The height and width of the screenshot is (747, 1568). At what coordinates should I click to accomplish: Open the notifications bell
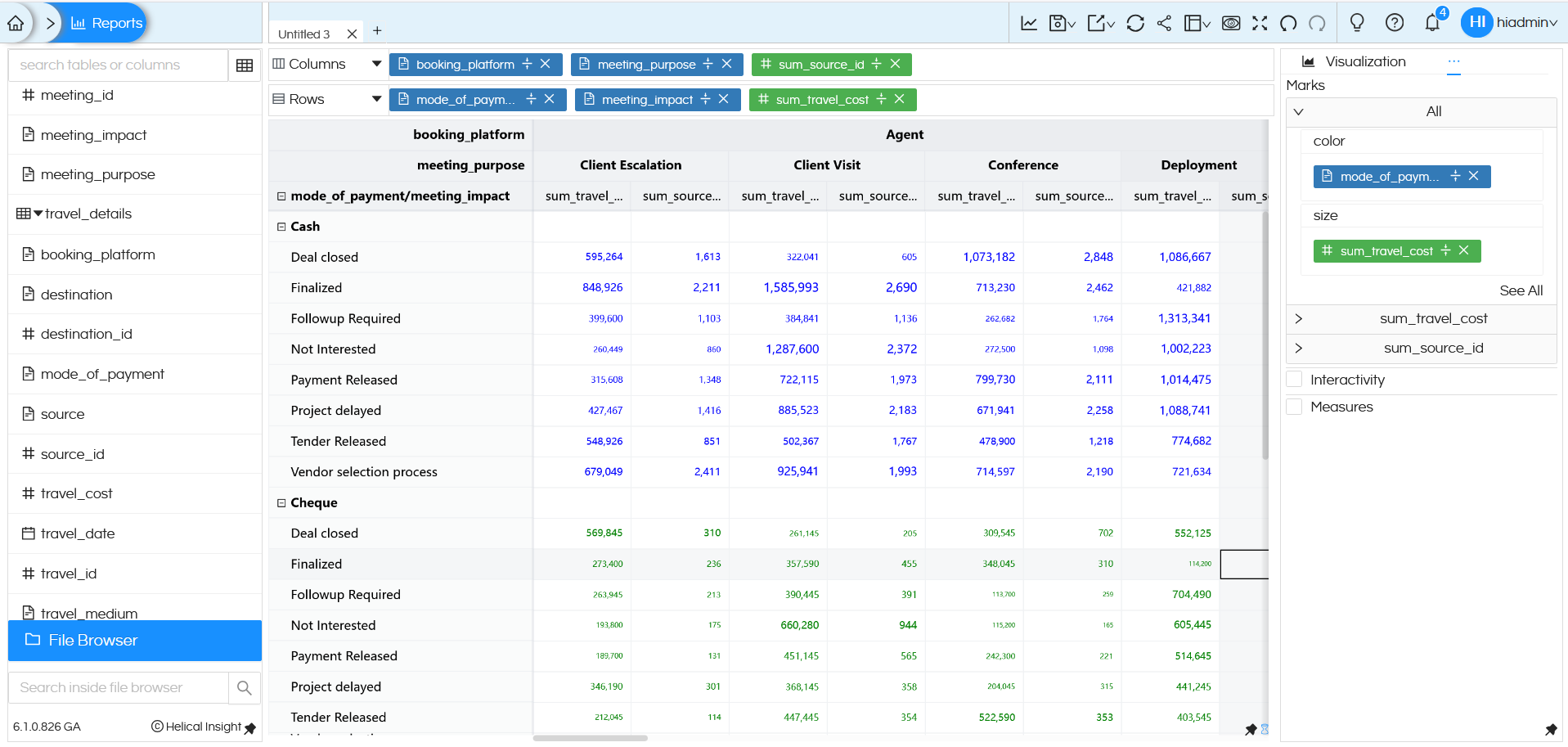[1431, 23]
